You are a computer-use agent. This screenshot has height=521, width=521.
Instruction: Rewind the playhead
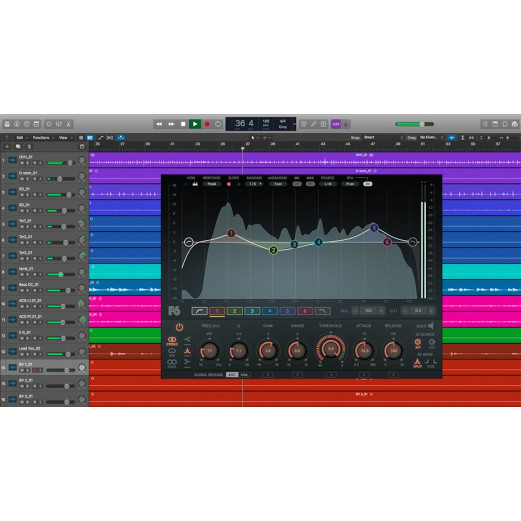[159, 124]
